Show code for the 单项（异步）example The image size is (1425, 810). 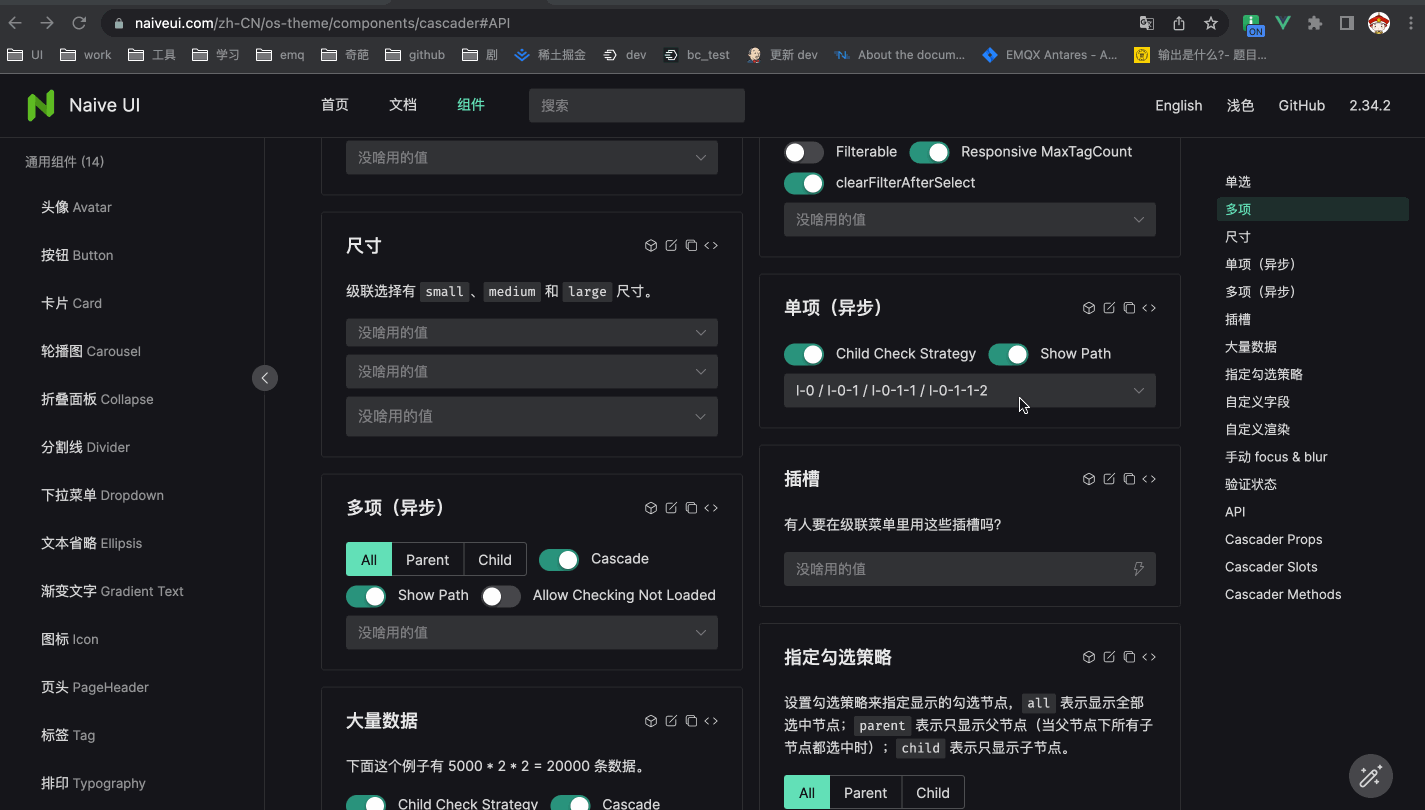(x=1149, y=307)
